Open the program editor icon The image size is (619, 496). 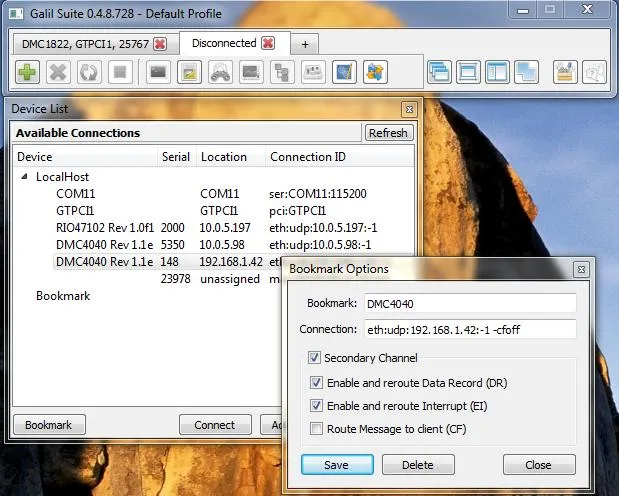tap(189, 72)
